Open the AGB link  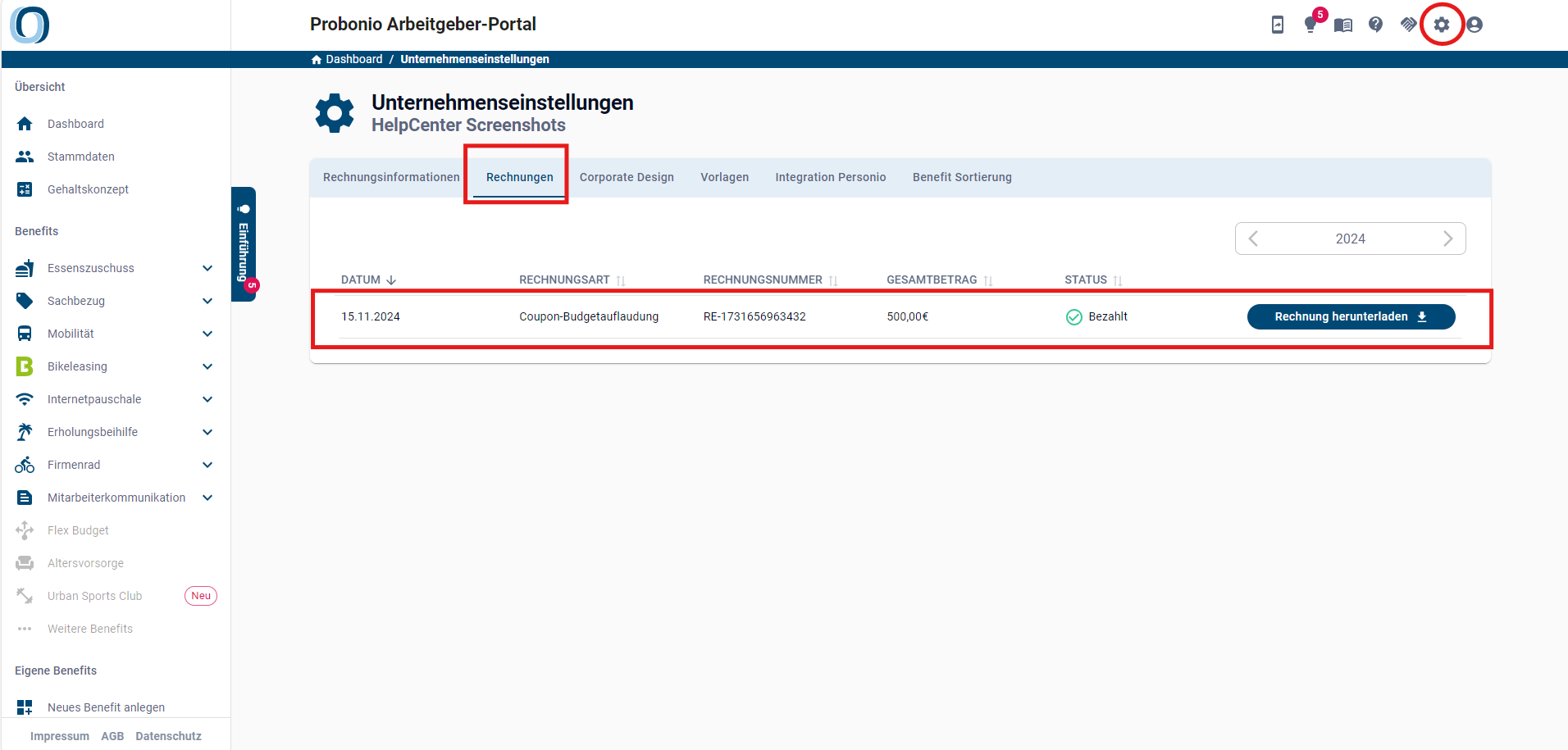112,736
